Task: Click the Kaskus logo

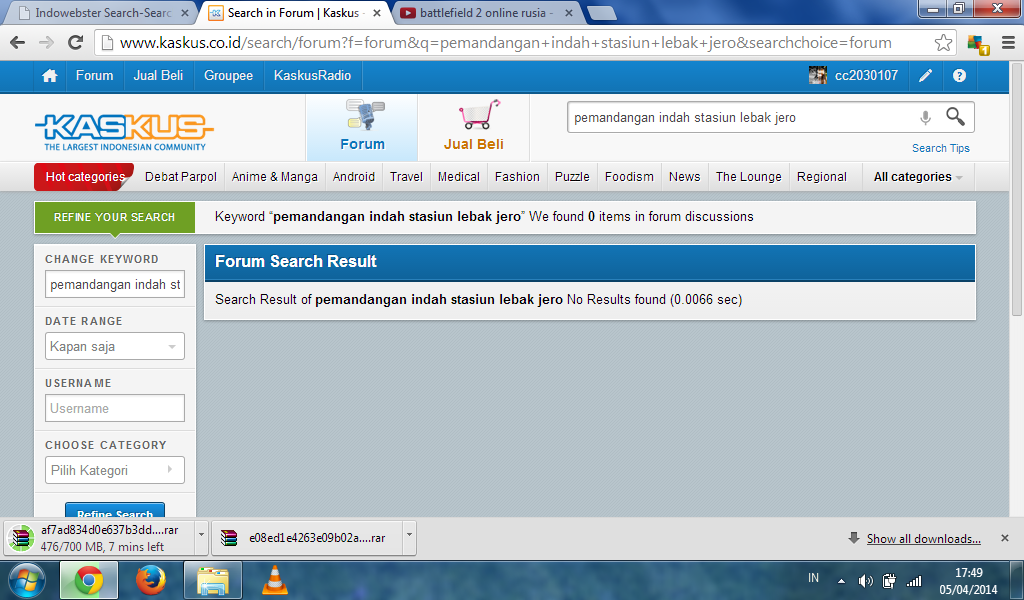Action: click(x=124, y=132)
